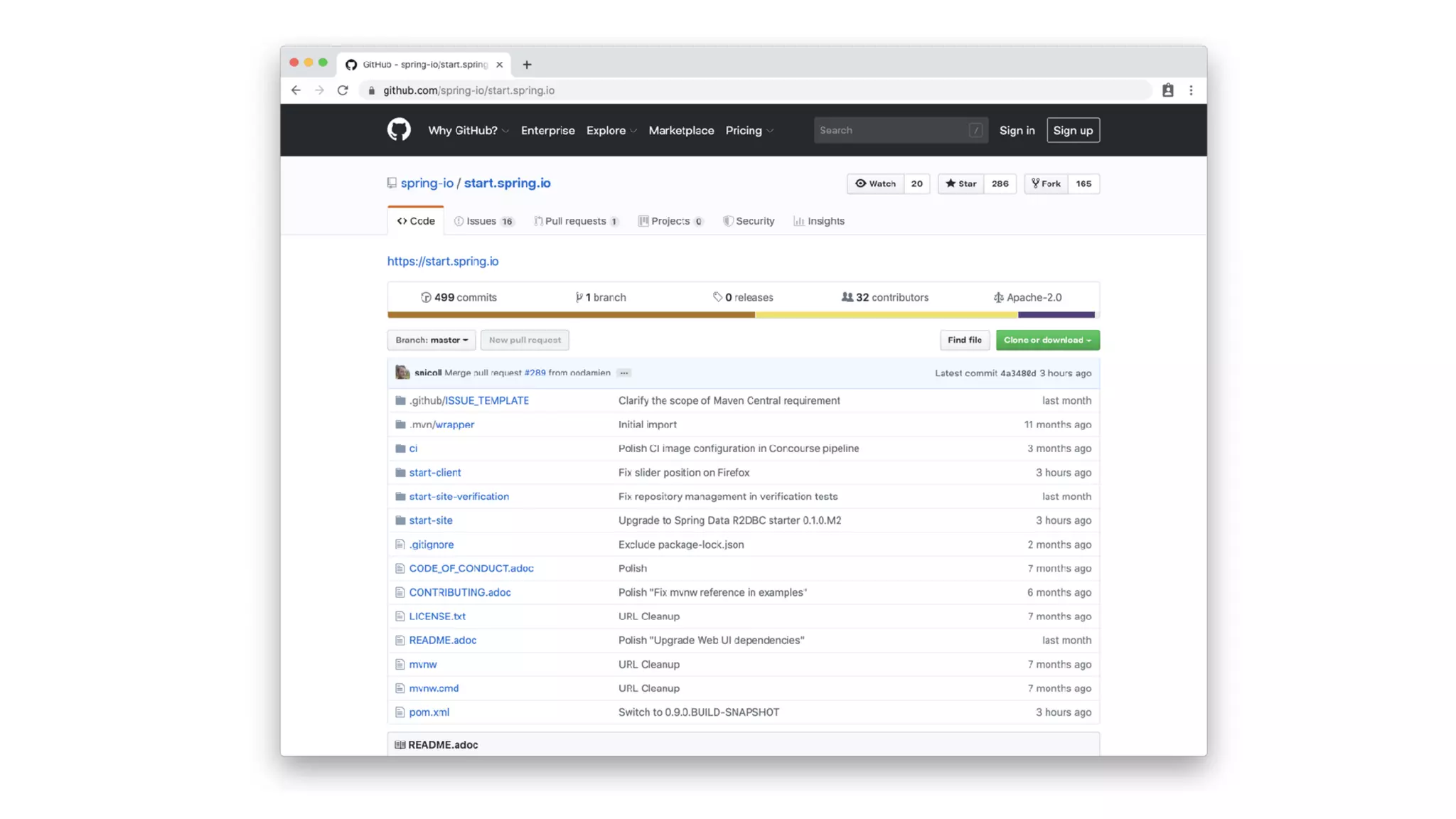
Task: Expand the commit message ellipsis
Action: coord(623,373)
